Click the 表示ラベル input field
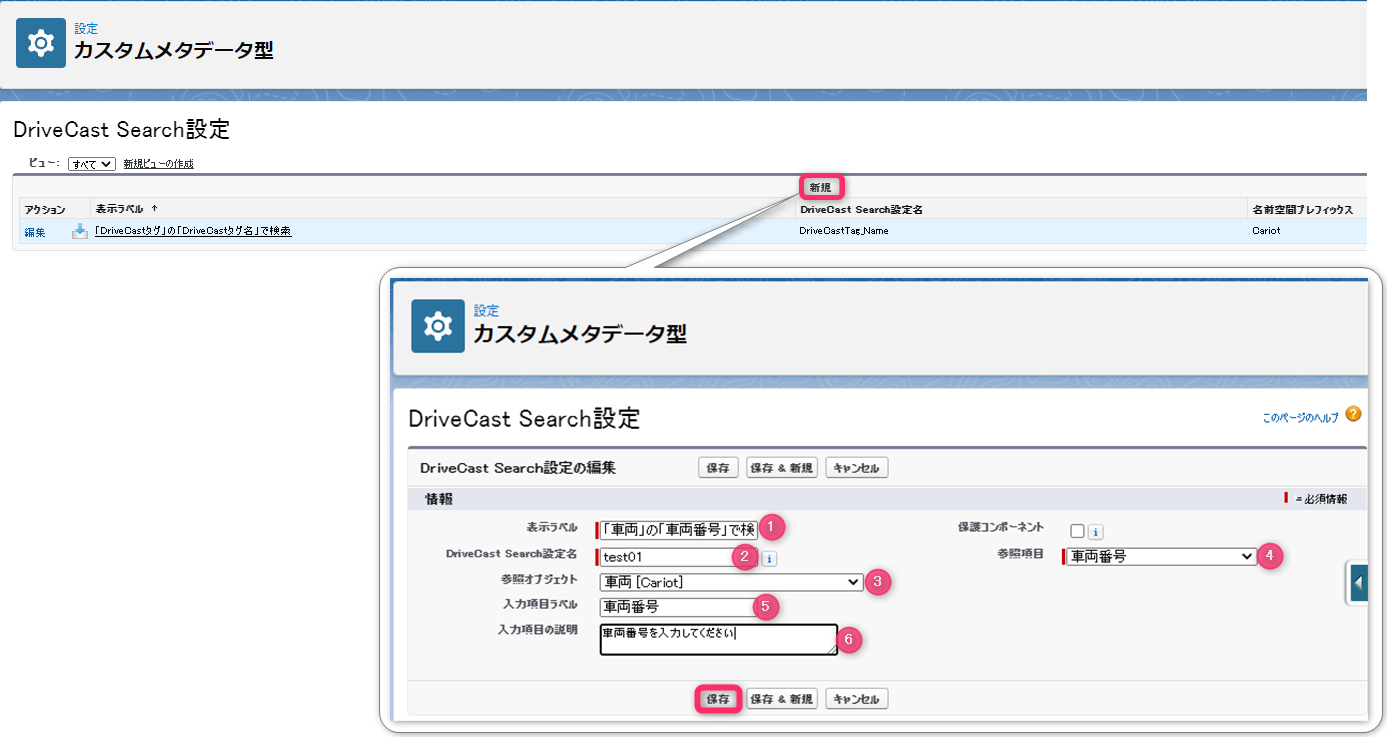This screenshot has width=1387, height=737. click(678, 529)
